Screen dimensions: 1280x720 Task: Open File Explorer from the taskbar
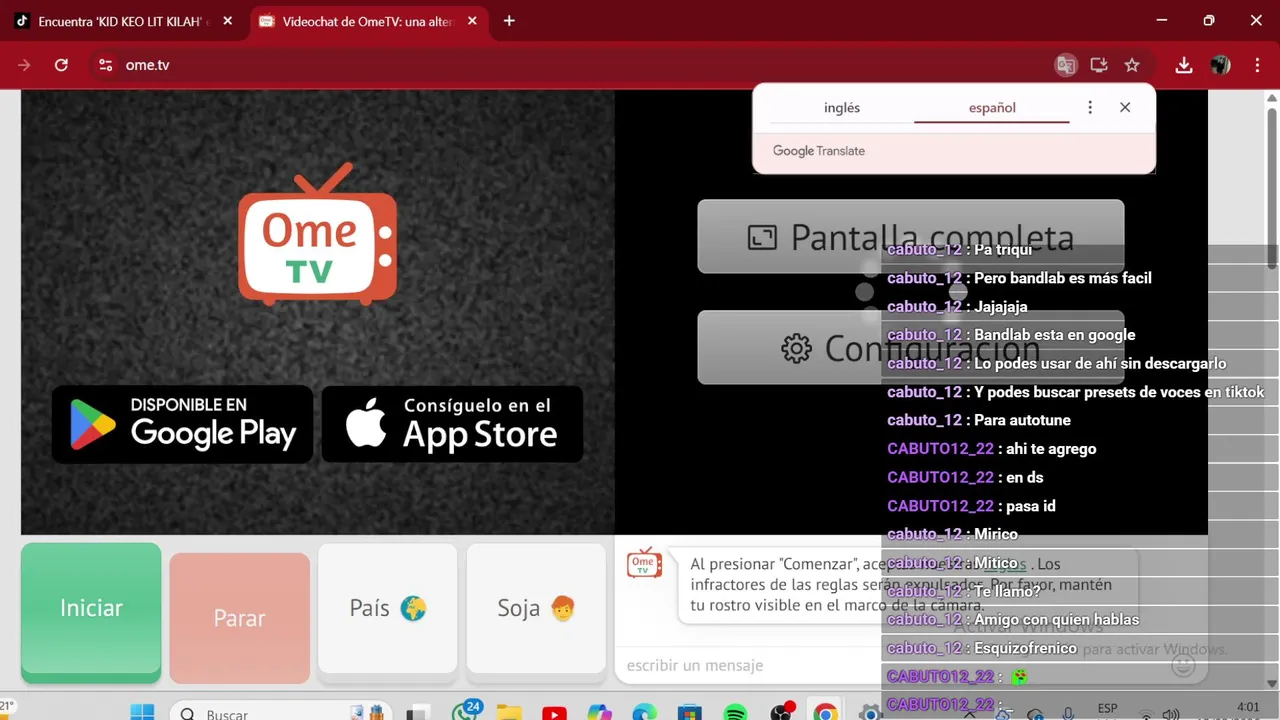click(509, 713)
